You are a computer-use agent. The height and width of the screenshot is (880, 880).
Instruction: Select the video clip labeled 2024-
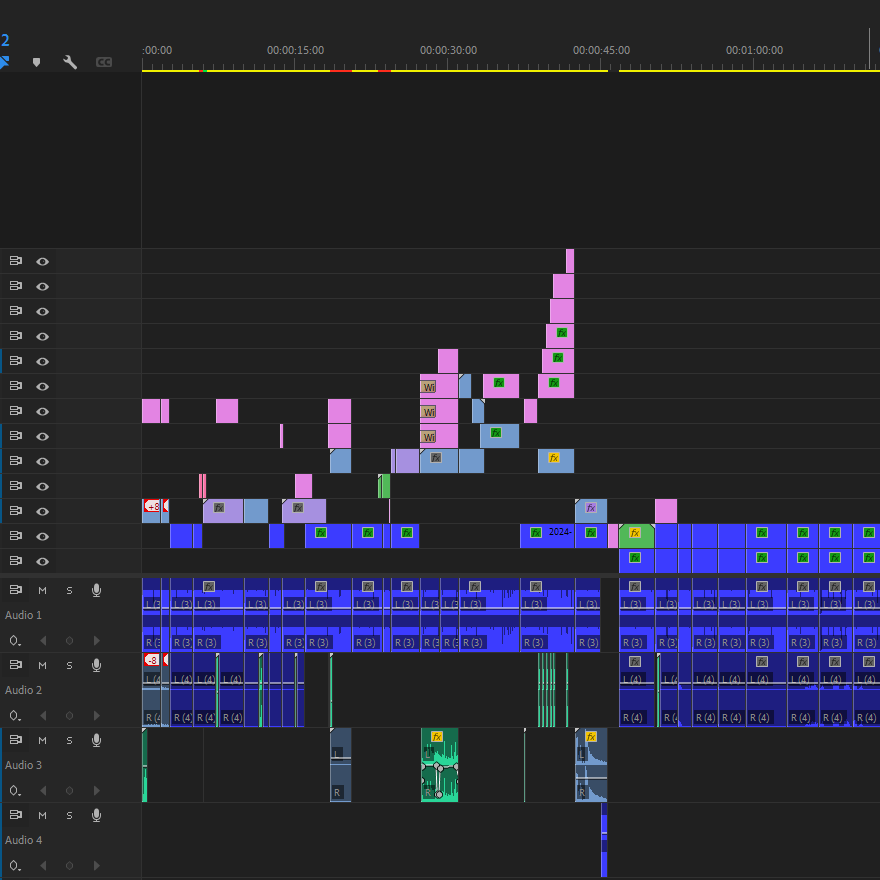pyautogui.click(x=547, y=536)
